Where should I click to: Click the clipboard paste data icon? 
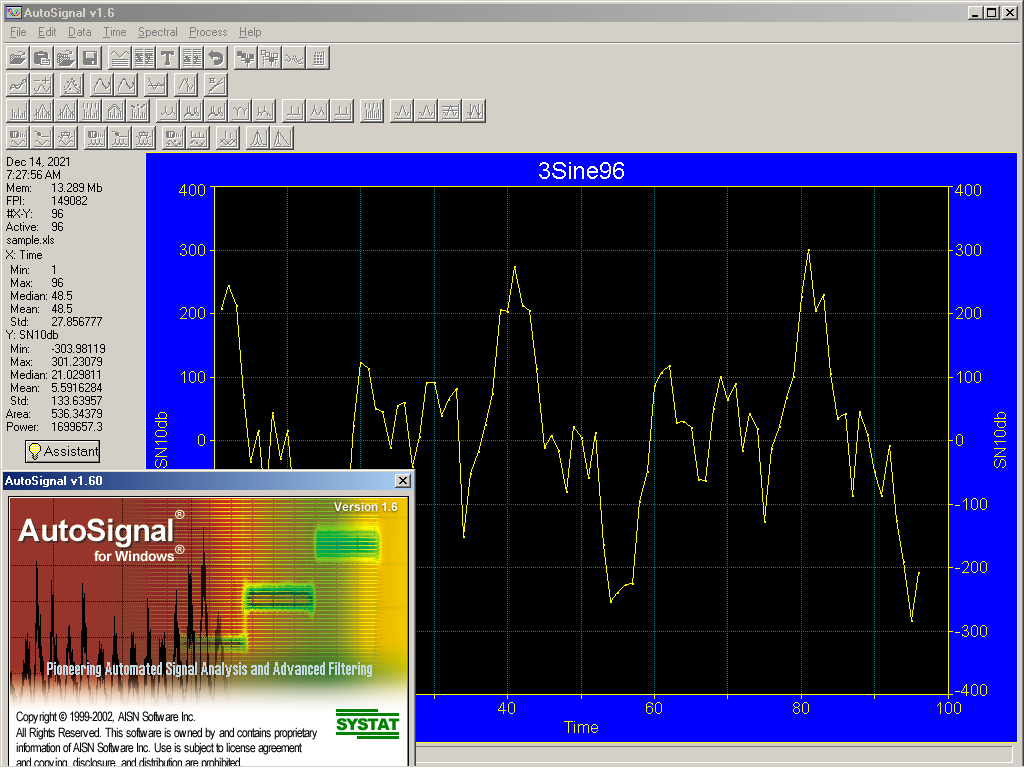[x=42, y=58]
